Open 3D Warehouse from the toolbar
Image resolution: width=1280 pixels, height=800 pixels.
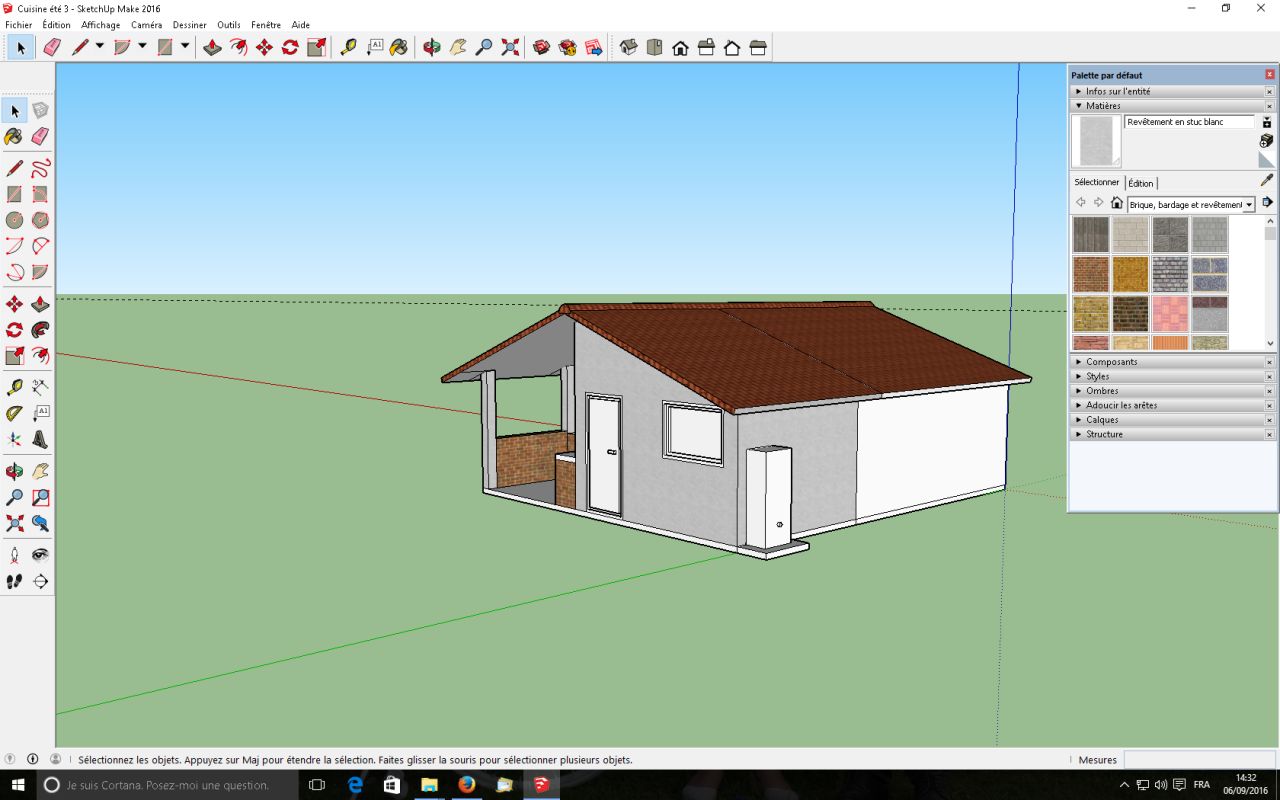[x=541, y=47]
